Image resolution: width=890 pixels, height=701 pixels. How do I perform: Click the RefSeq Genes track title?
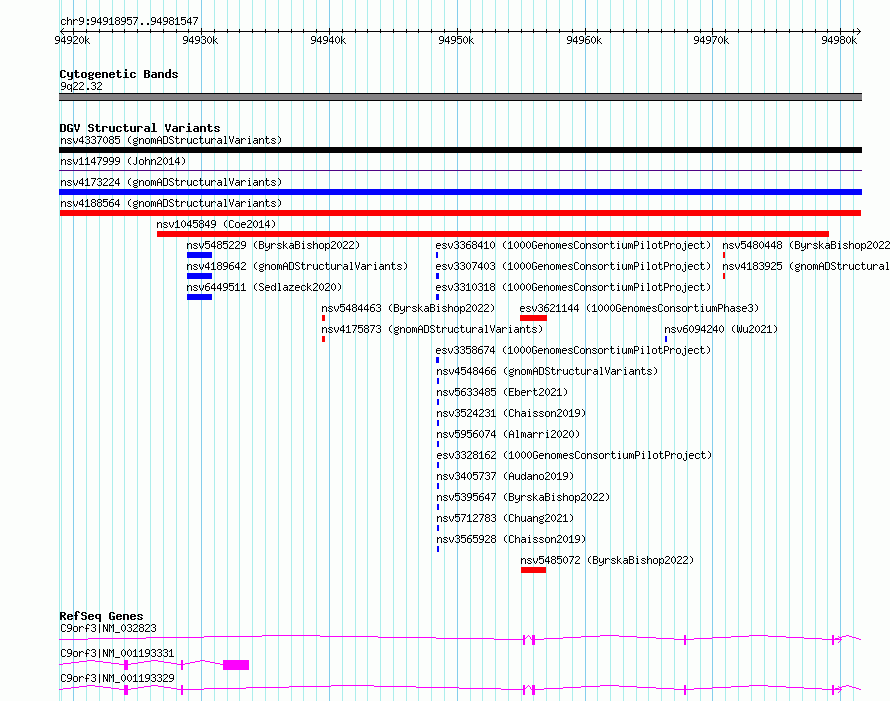[x=101, y=616]
